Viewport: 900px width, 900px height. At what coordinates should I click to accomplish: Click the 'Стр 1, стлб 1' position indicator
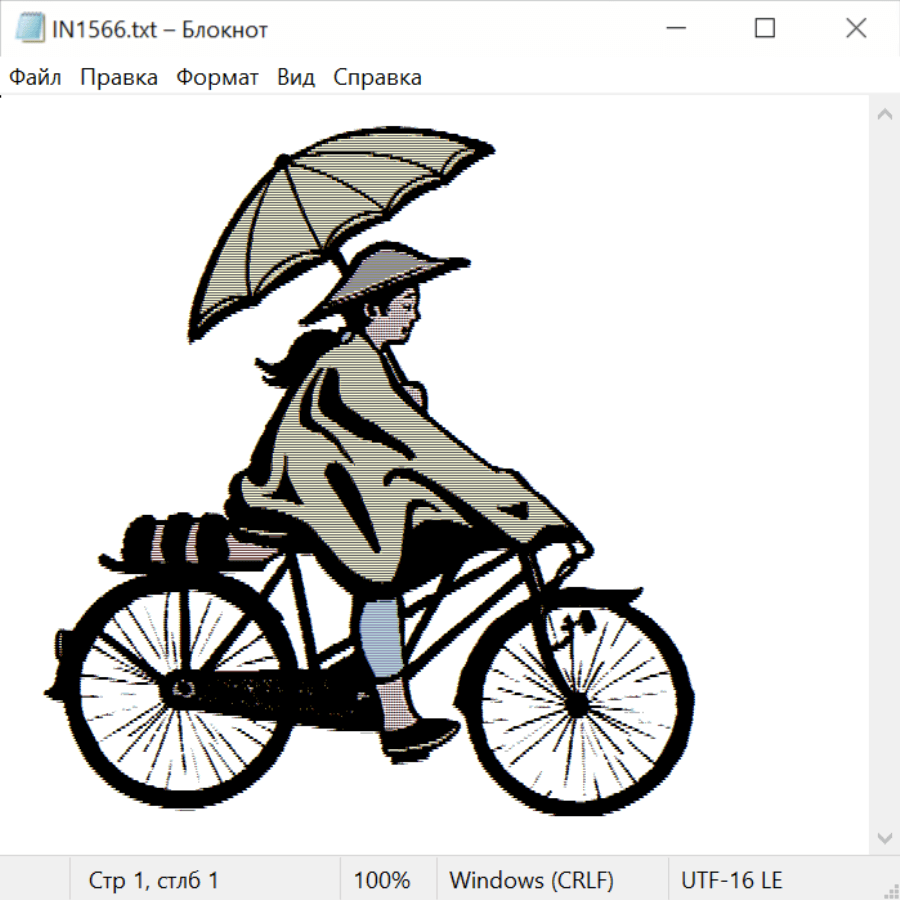point(153,880)
